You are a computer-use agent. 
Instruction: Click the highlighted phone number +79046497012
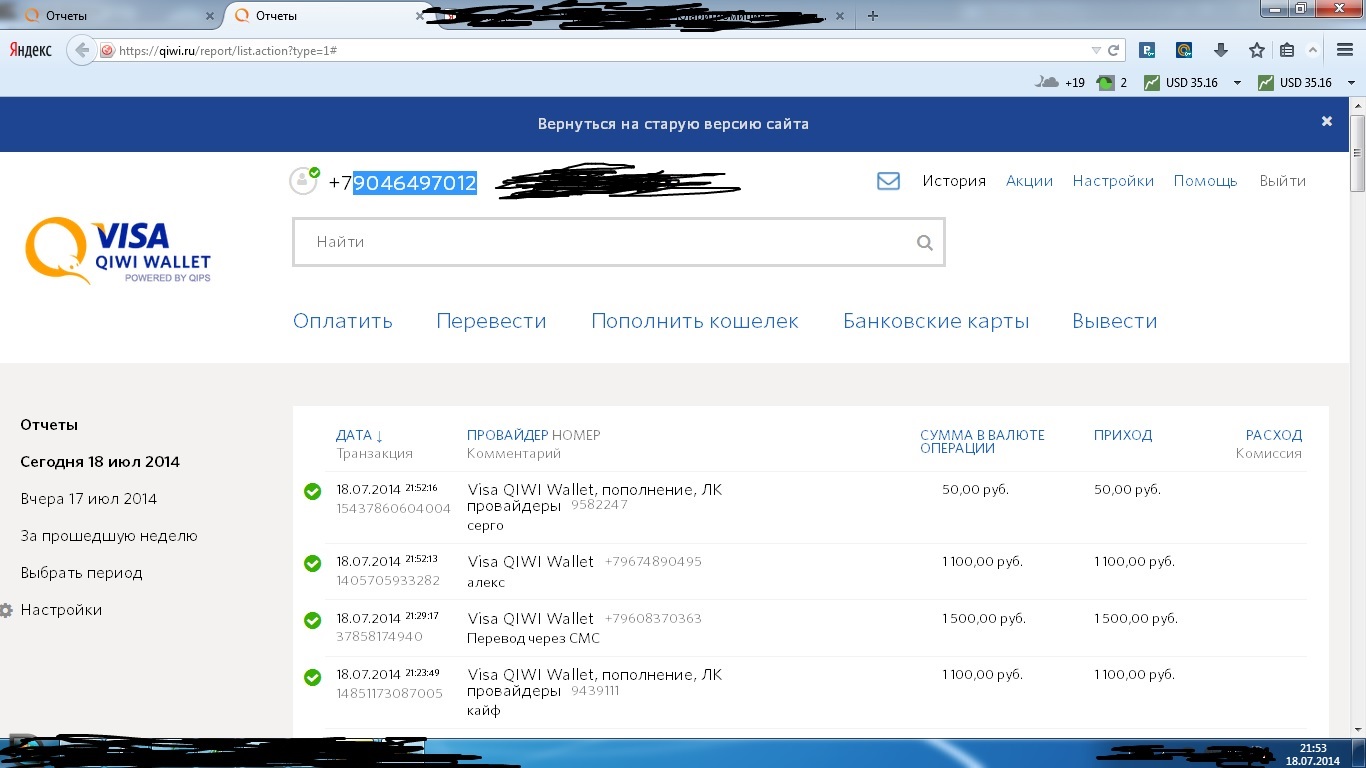point(403,183)
